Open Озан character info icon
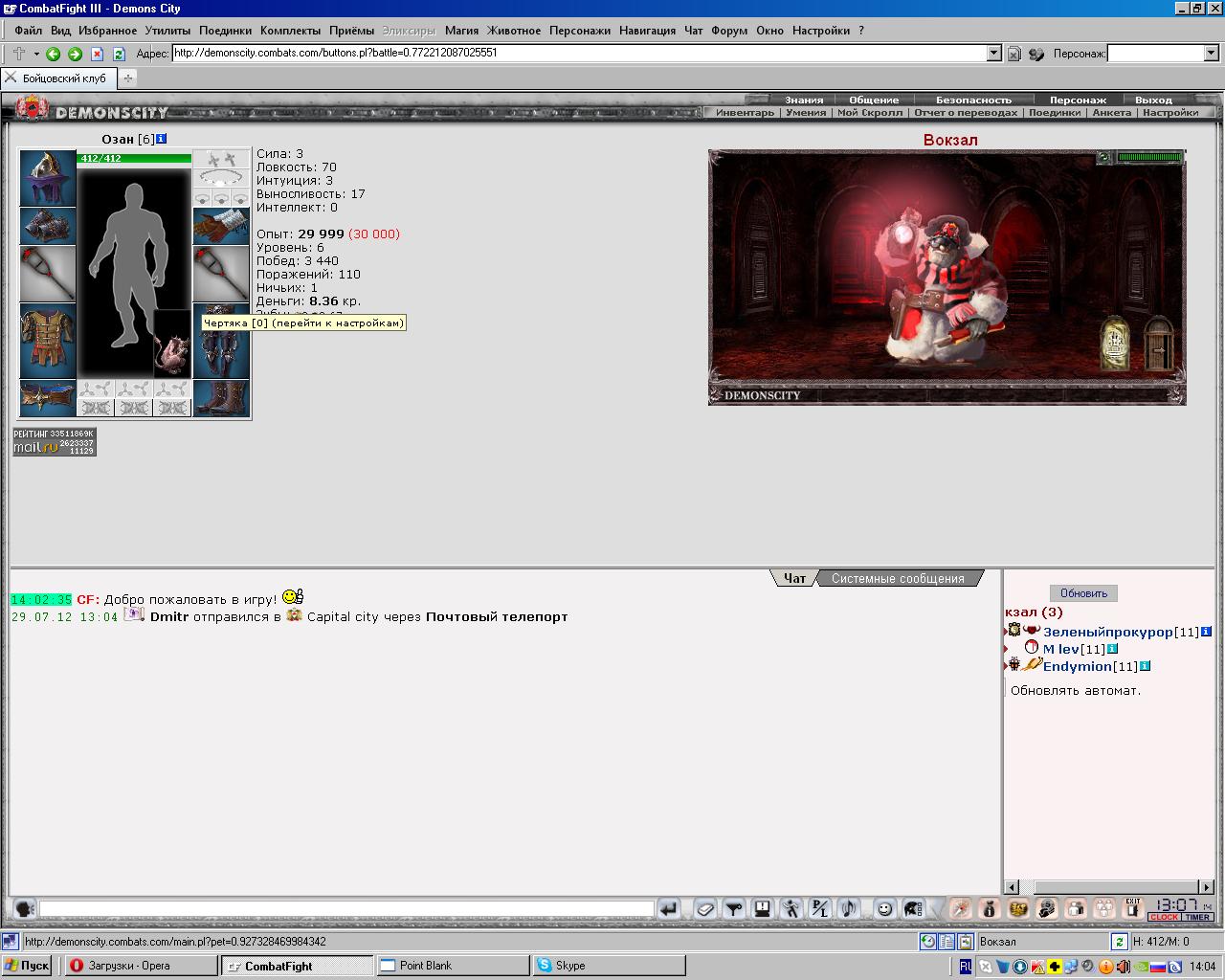 [162, 139]
